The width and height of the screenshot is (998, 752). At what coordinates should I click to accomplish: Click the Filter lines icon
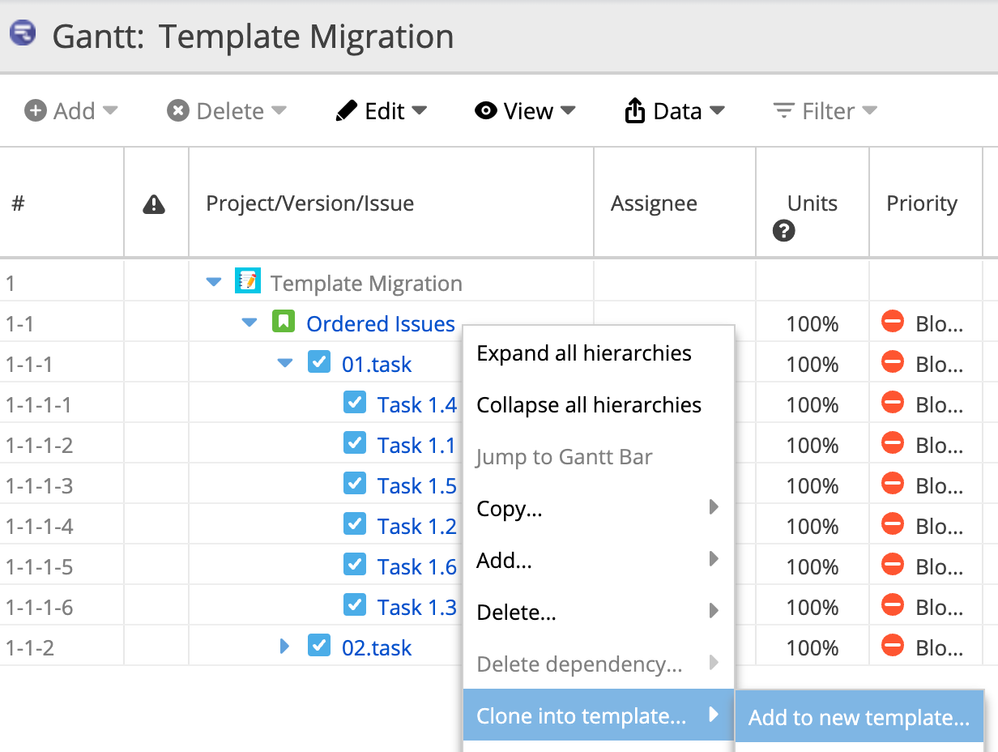click(784, 111)
